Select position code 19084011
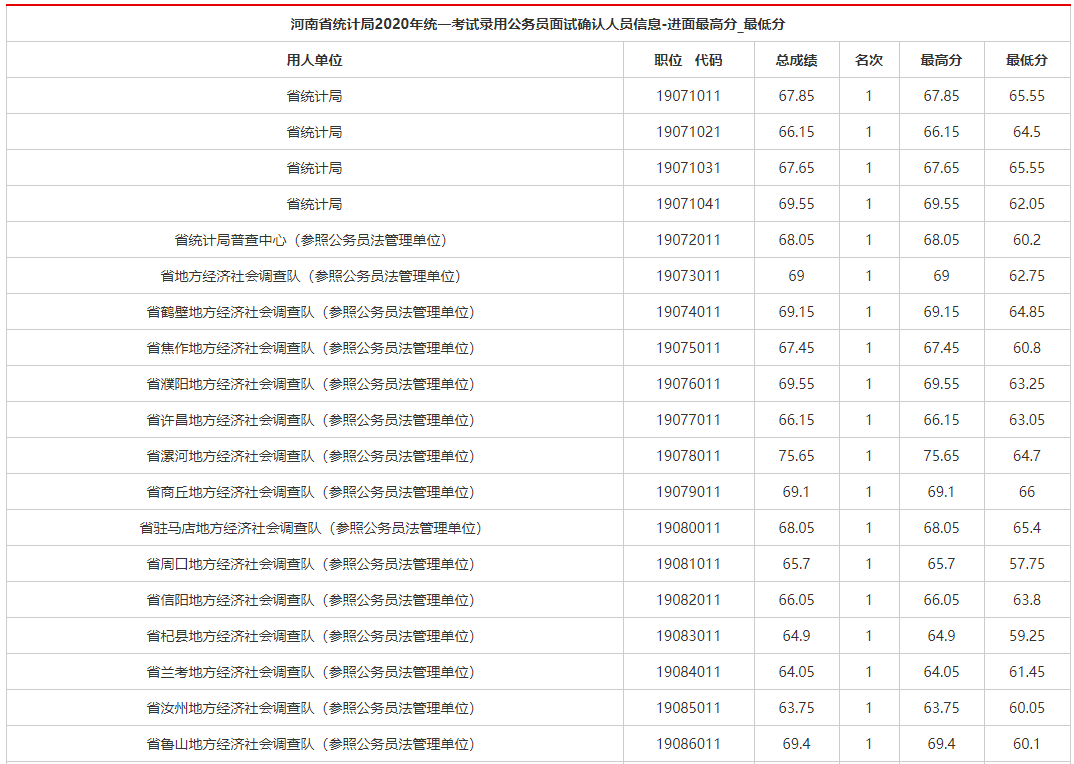 [x=688, y=672]
